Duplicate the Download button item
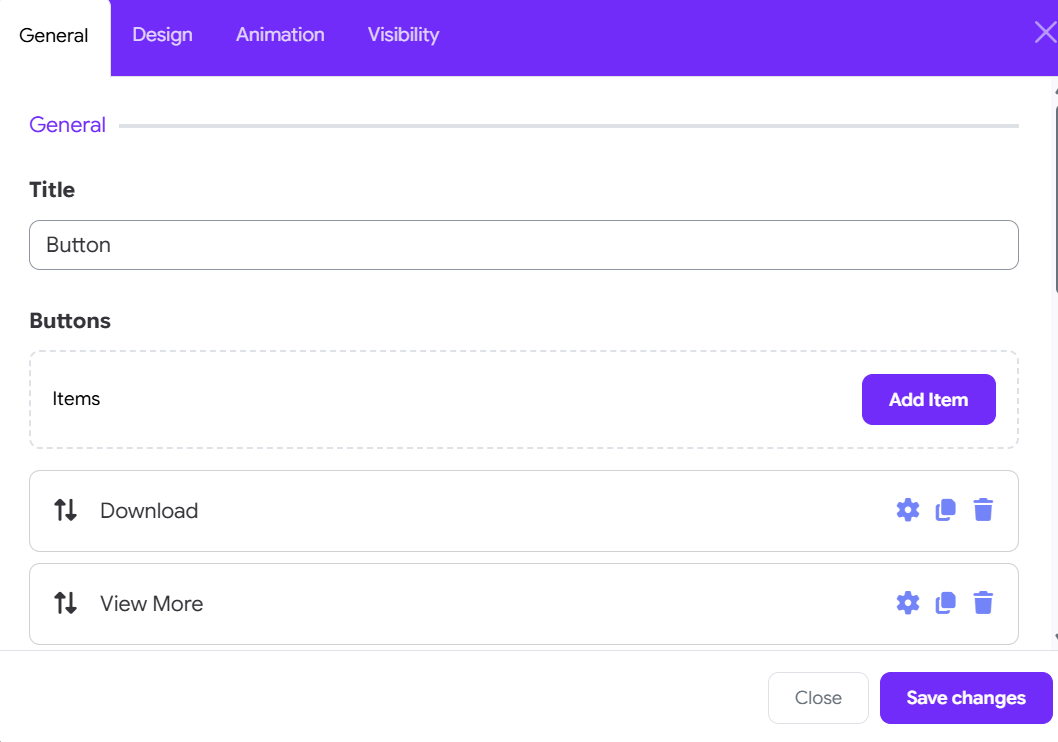1058x742 pixels. [x=945, y=510]
